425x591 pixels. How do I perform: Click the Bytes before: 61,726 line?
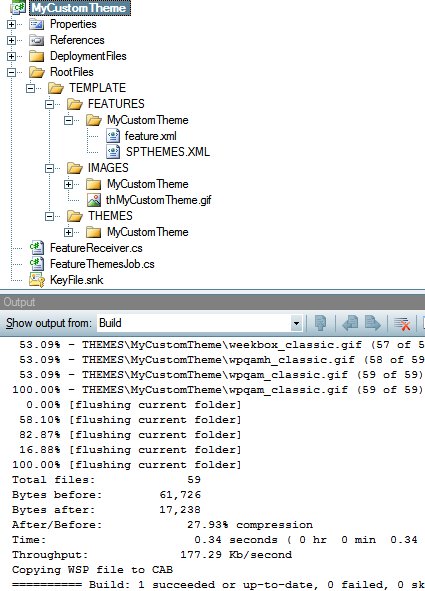(x=106, y=495)
